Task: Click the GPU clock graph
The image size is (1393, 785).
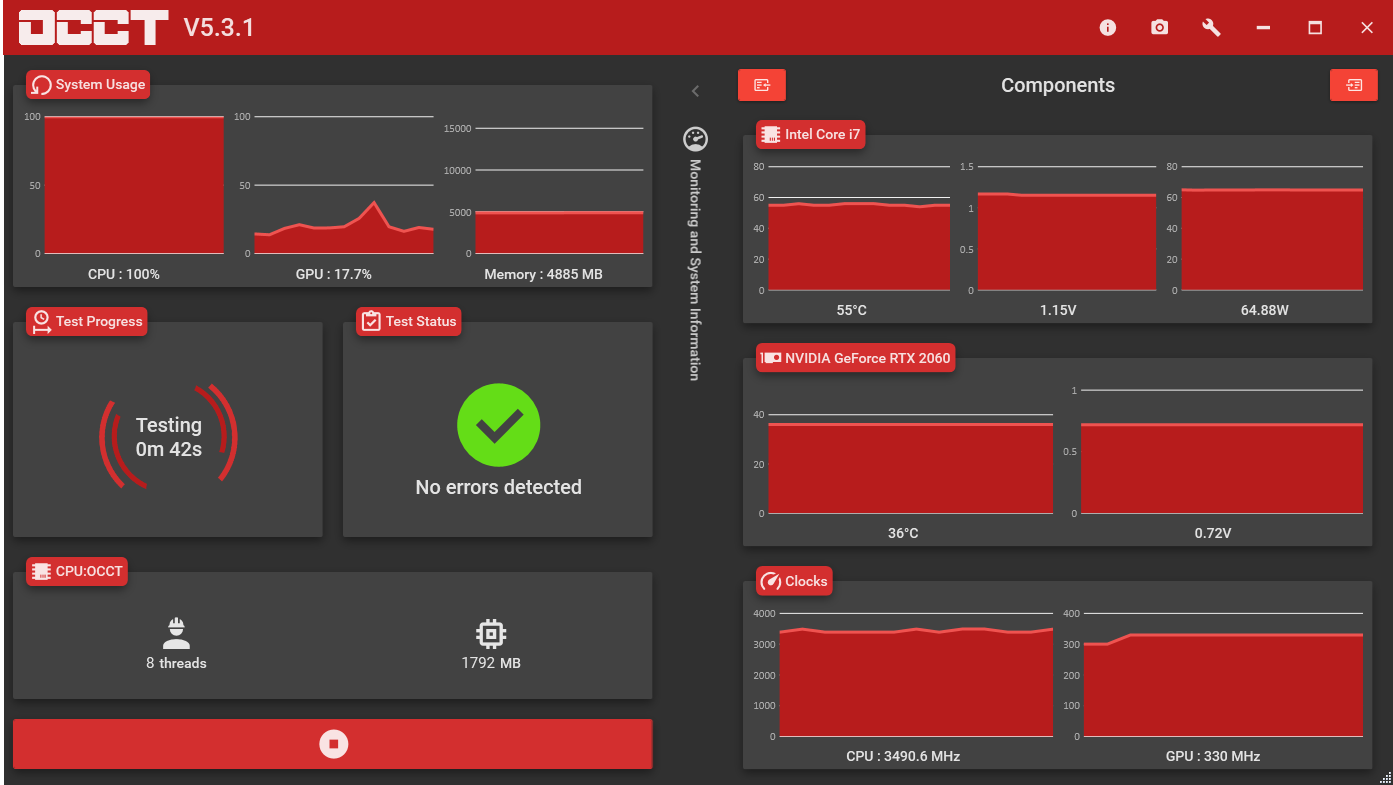Action: (x=1224, y=675)
